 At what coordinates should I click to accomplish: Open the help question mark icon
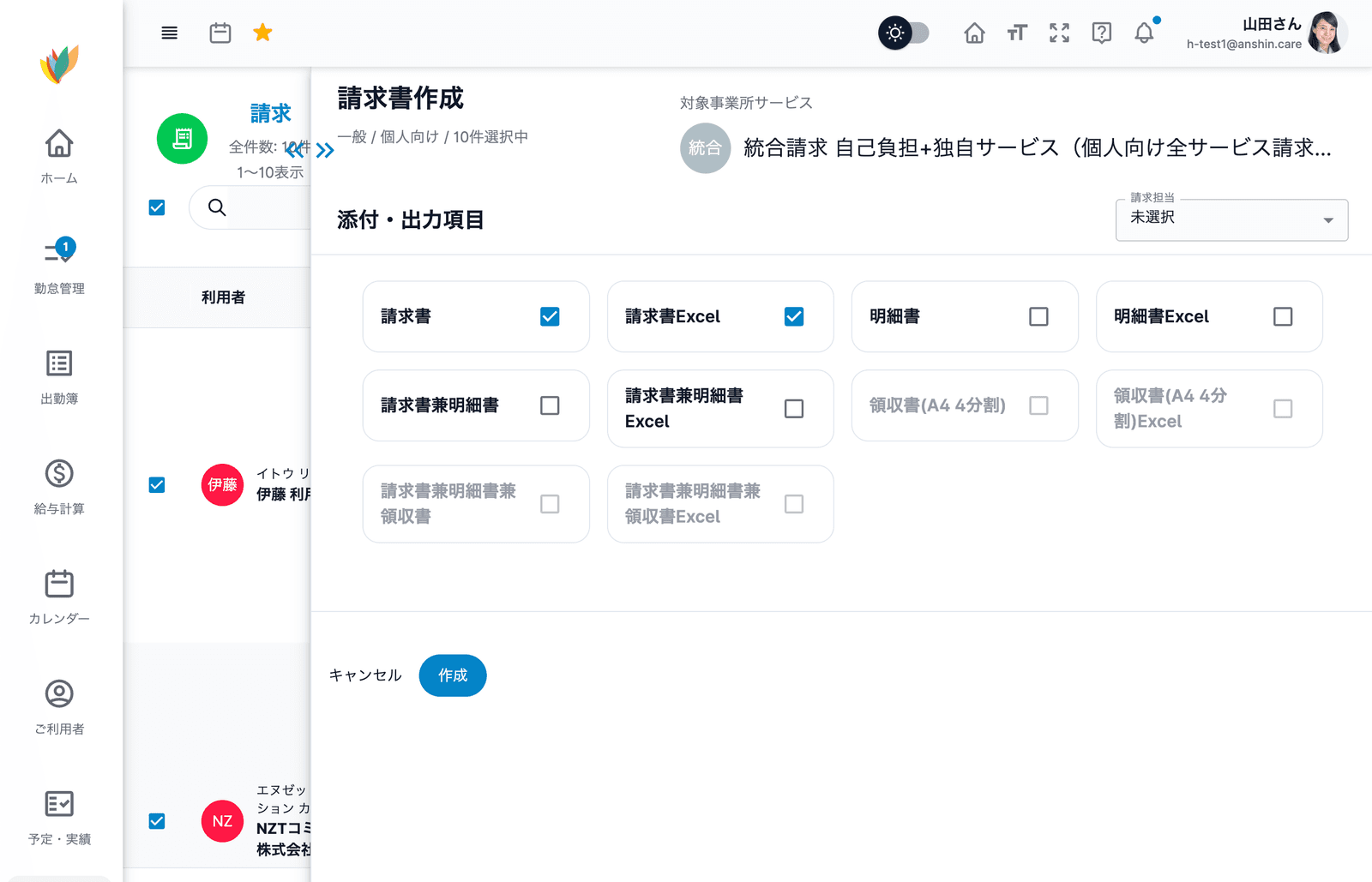[x=1102, y=33]
